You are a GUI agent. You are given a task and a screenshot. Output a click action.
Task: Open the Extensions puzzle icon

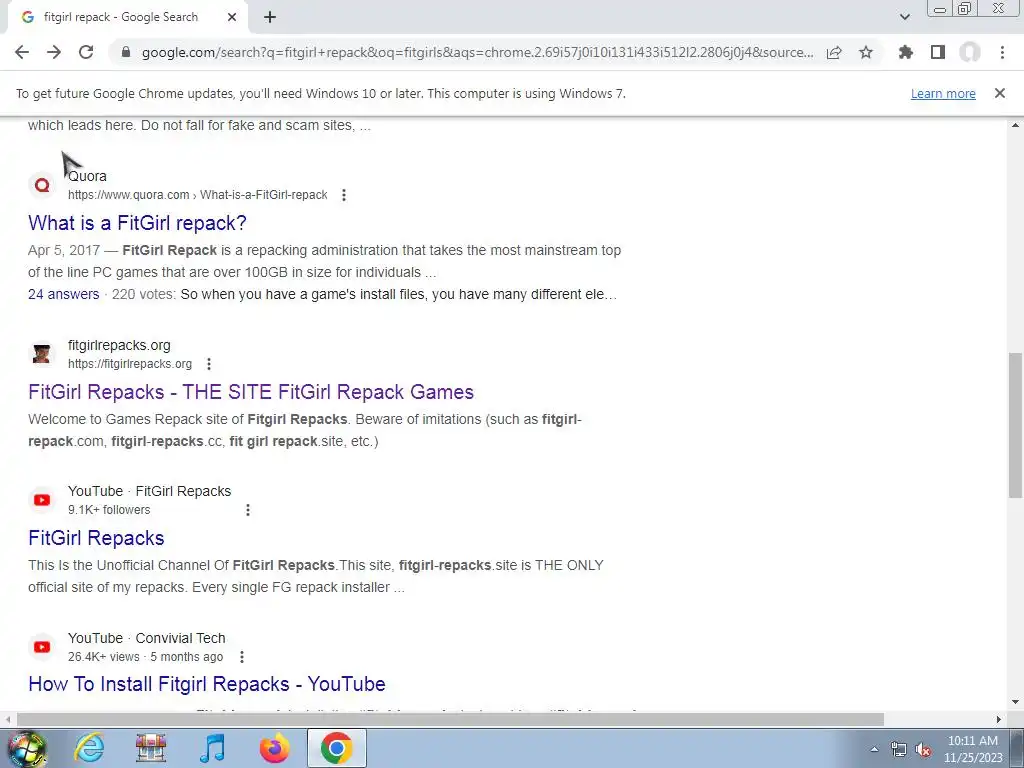tap(906, 52)
